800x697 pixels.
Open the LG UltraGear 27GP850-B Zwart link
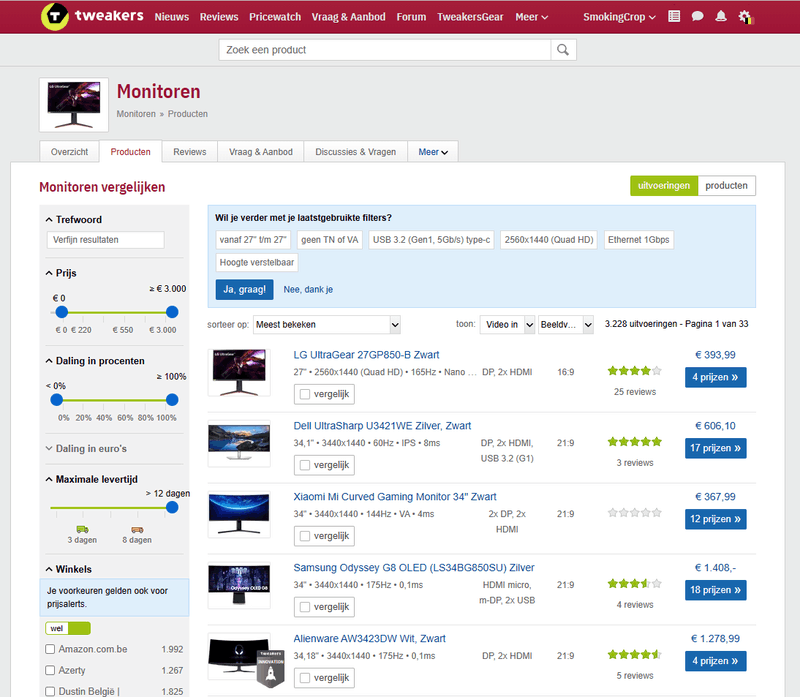[x=366, y=355]
